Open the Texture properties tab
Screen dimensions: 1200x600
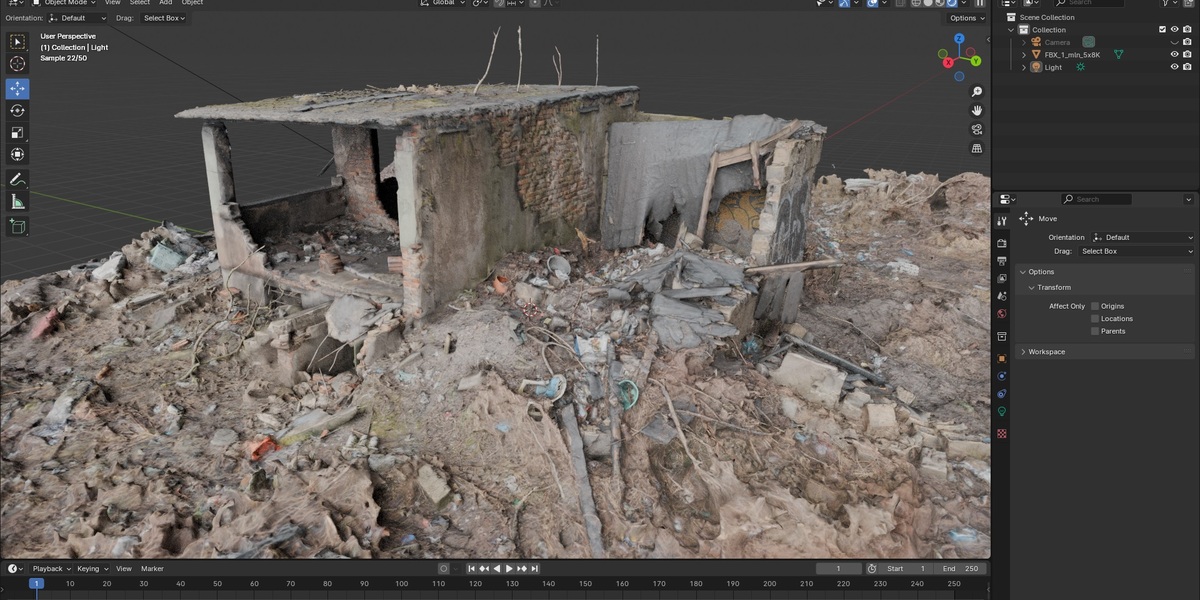(1002, 433)
